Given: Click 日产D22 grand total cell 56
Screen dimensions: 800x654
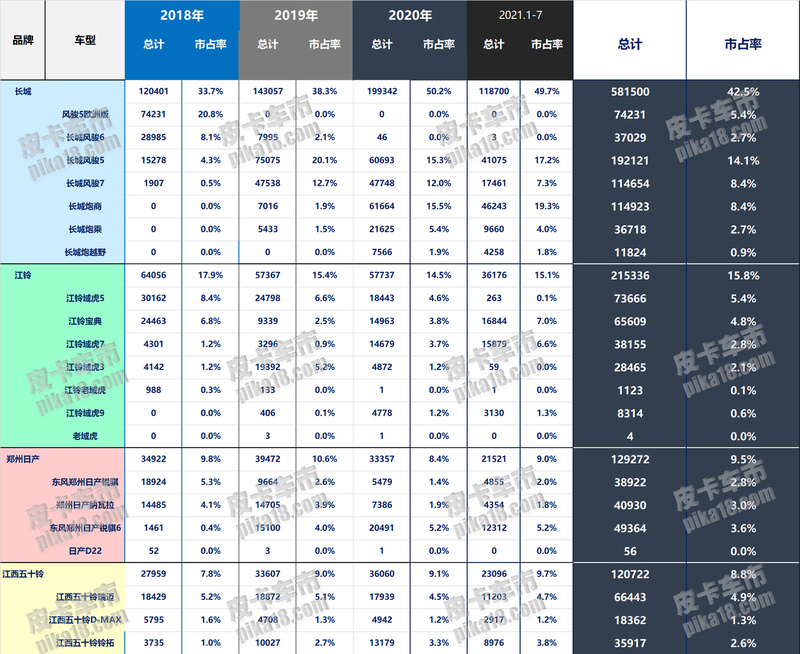Looking at the screenshot, I should click(630, 551).
